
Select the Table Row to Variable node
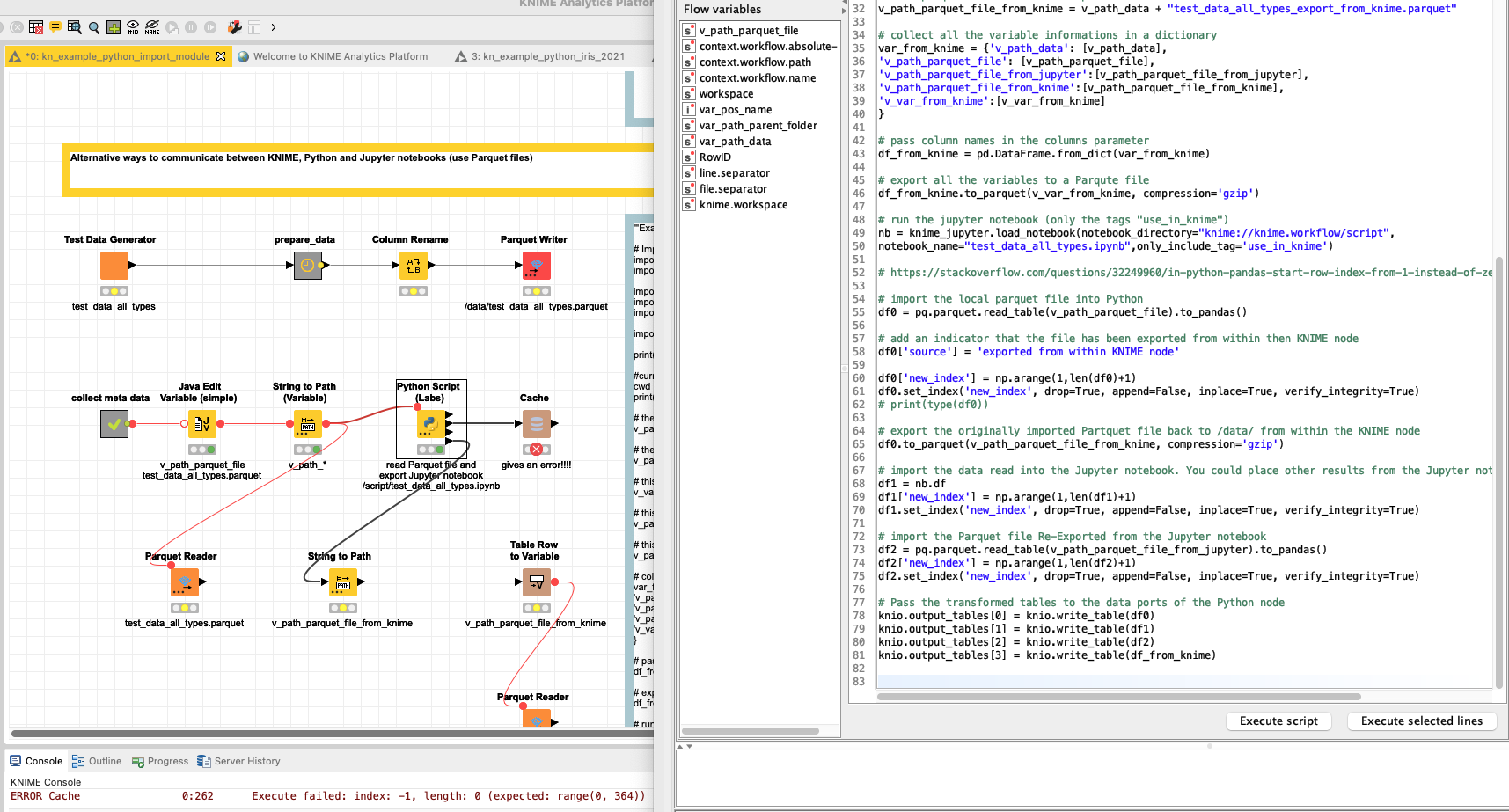537,582
